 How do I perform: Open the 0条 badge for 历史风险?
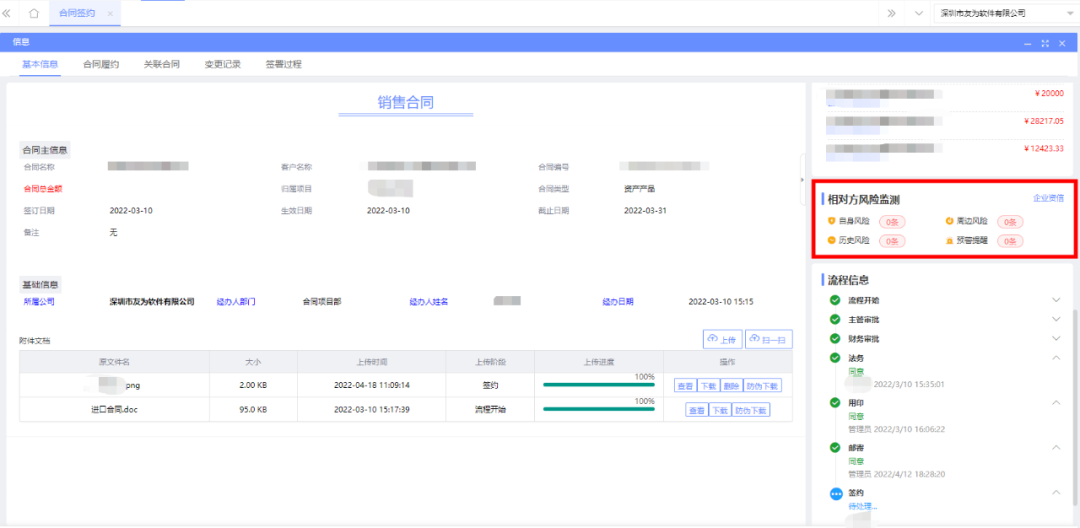[x=892, y=241]
